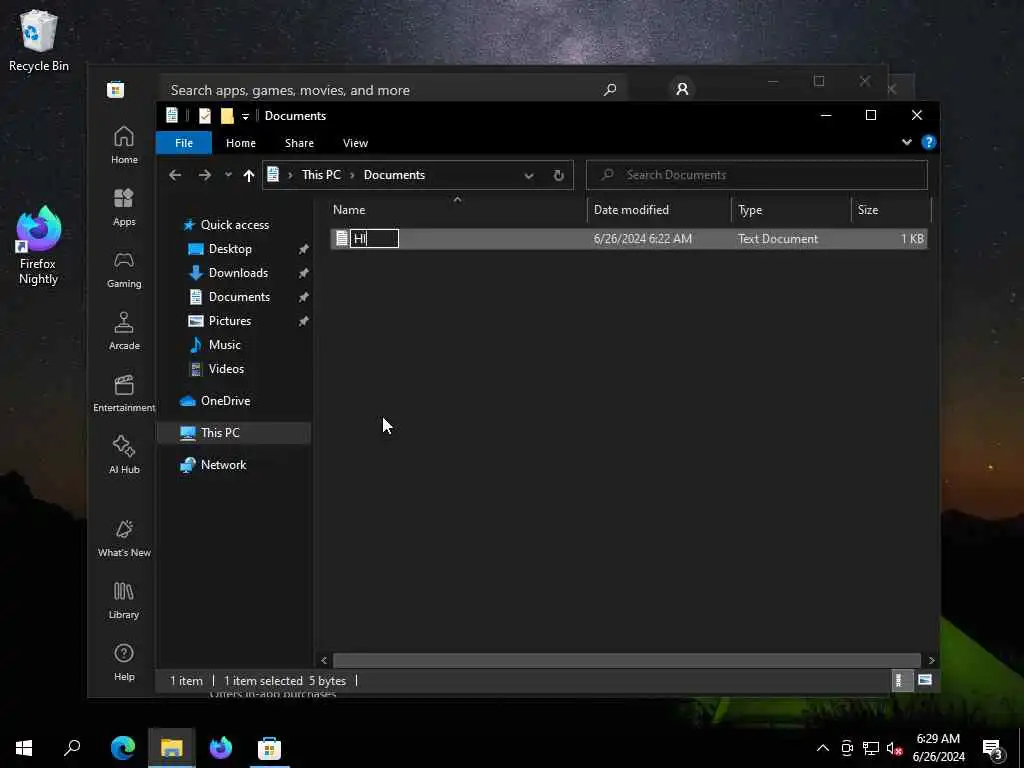The width and height of the screenshot is (1024, 768).
Task: Open What's New in Microsoft Store sidebar
Action: [124, 539]
